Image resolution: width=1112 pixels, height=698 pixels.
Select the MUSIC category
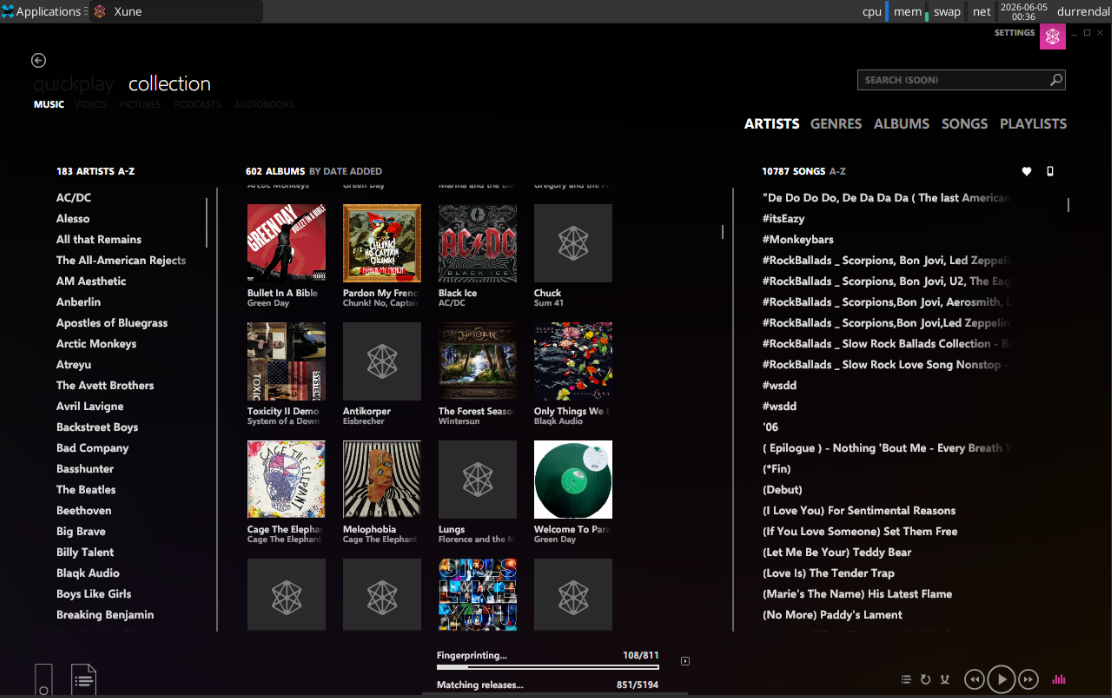[x=49, y=104]
